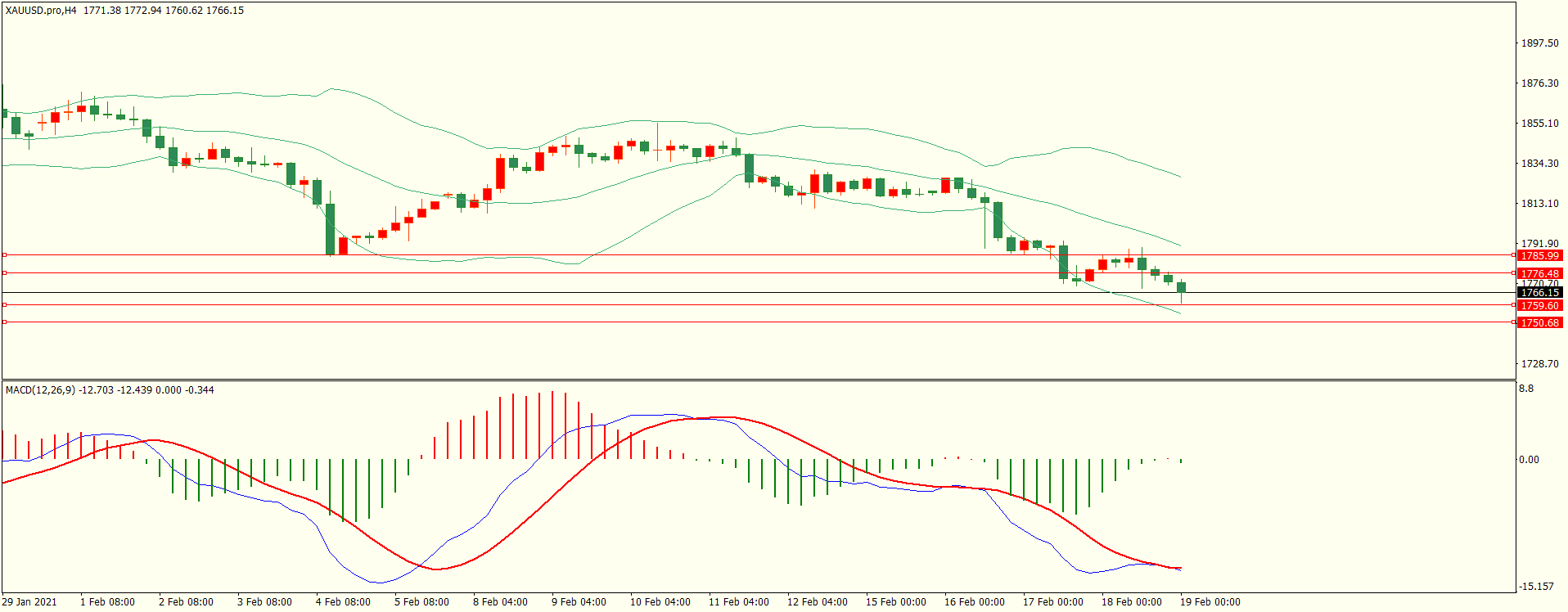Click left handle of the 1785.99 line
This screenshot has height=612, width=1568.
click(x=4, y=255)
